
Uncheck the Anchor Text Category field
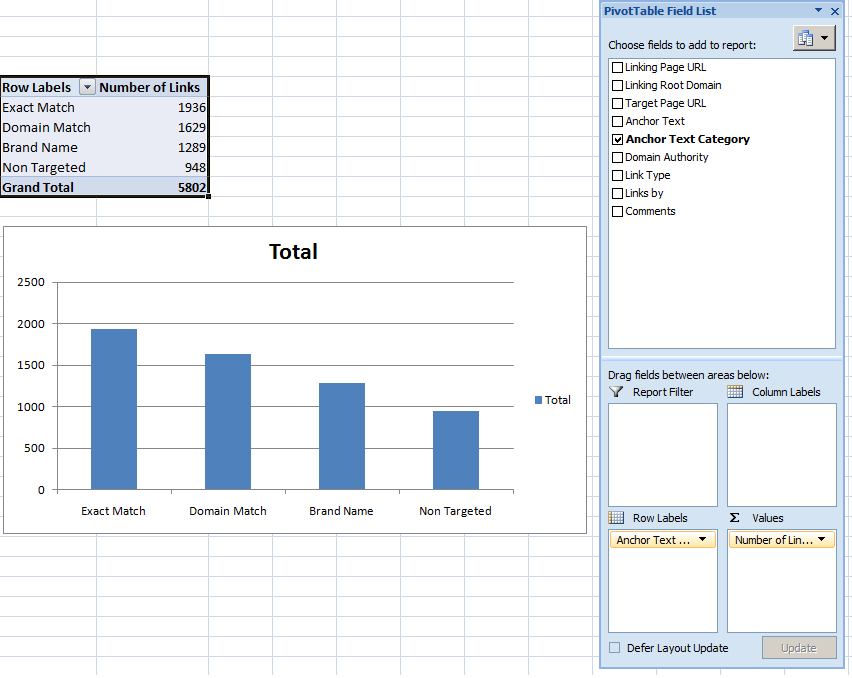click(x=617, y=139)
